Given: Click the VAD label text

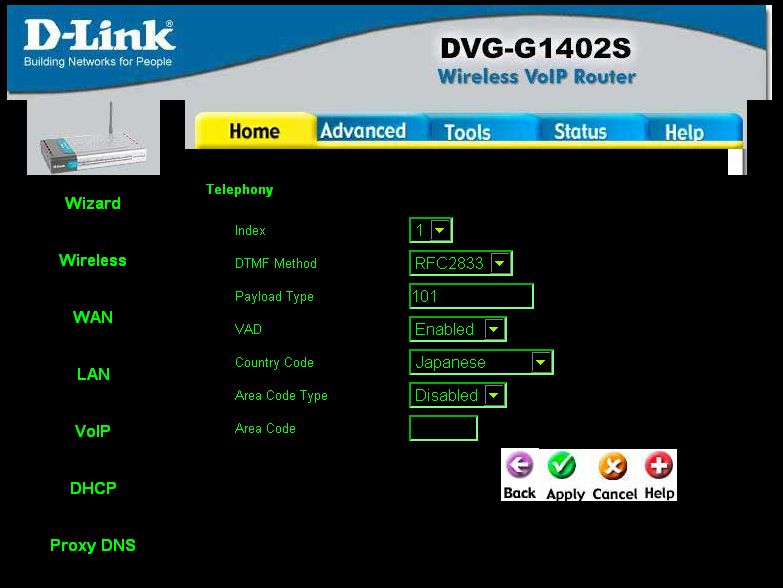Looking at the screenshot, I should (x=248, y=329).
